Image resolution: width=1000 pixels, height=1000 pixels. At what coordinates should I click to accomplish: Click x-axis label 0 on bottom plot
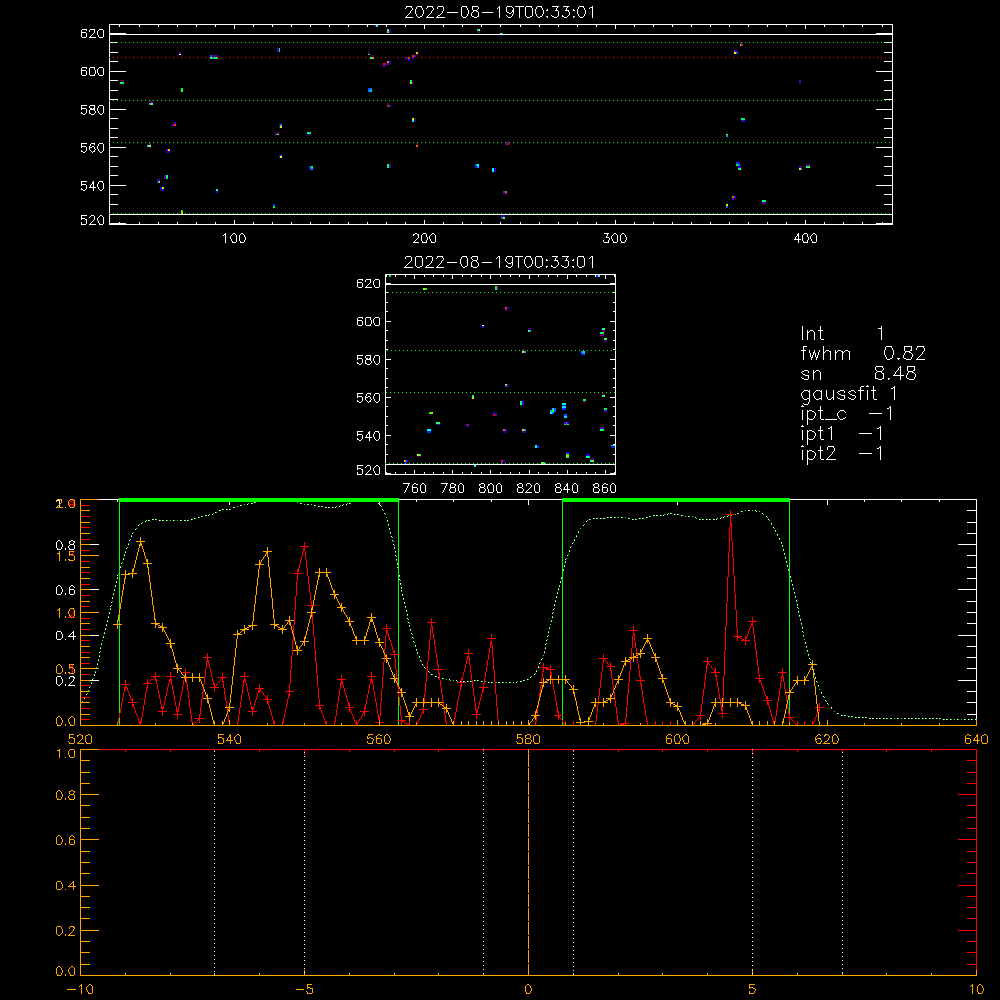coord(528,989)
